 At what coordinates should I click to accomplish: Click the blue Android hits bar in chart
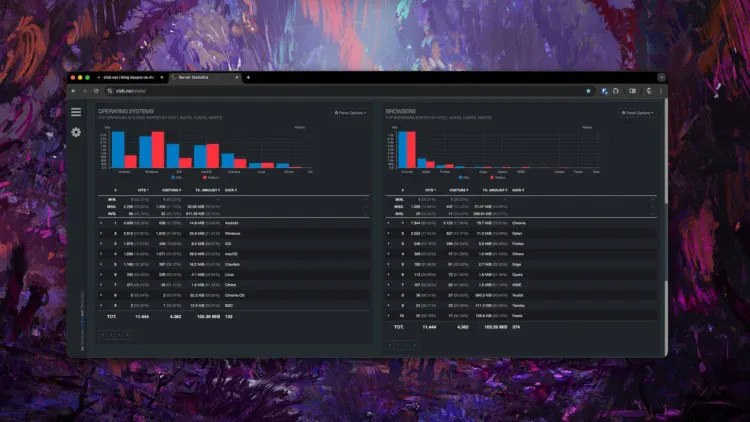click(116, 150)
